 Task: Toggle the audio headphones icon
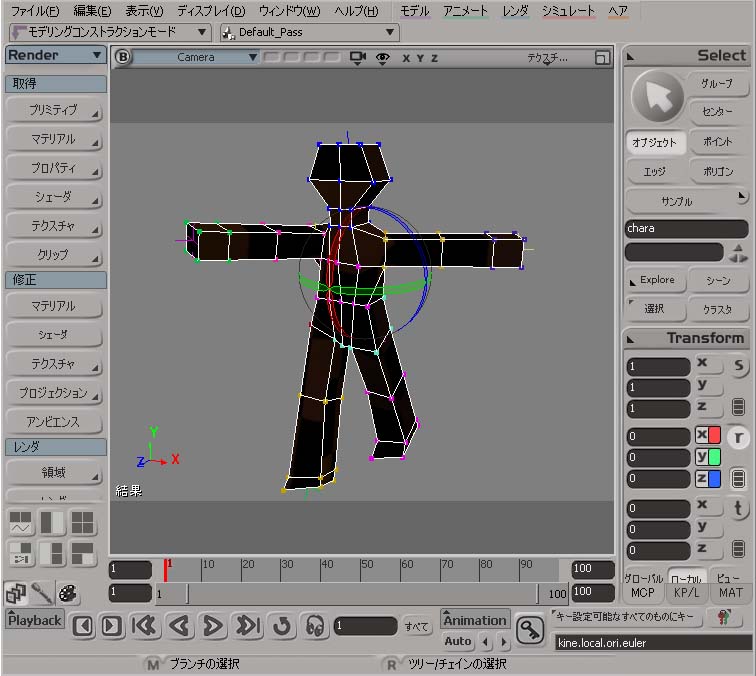(x=314, y=626)
